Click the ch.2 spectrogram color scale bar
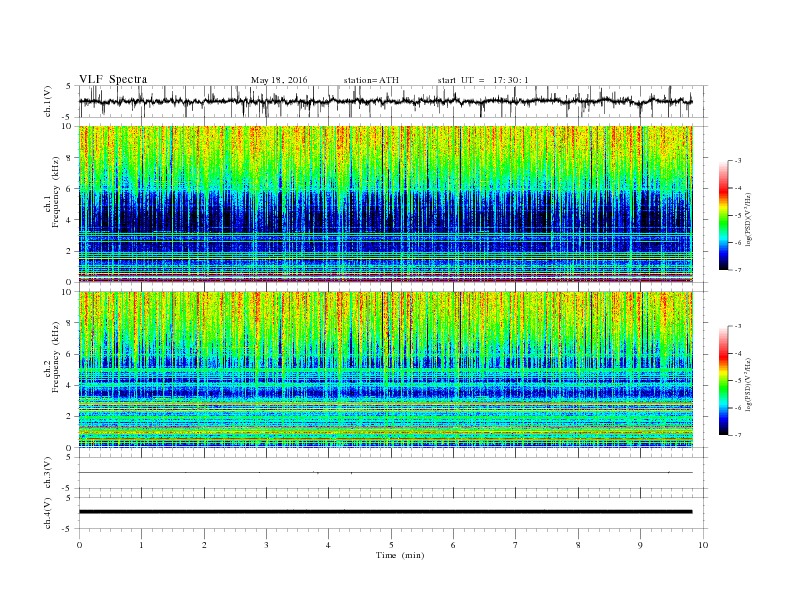Image resolution: width=792 pixels, height=612 pixels. (x=723, y=380)
